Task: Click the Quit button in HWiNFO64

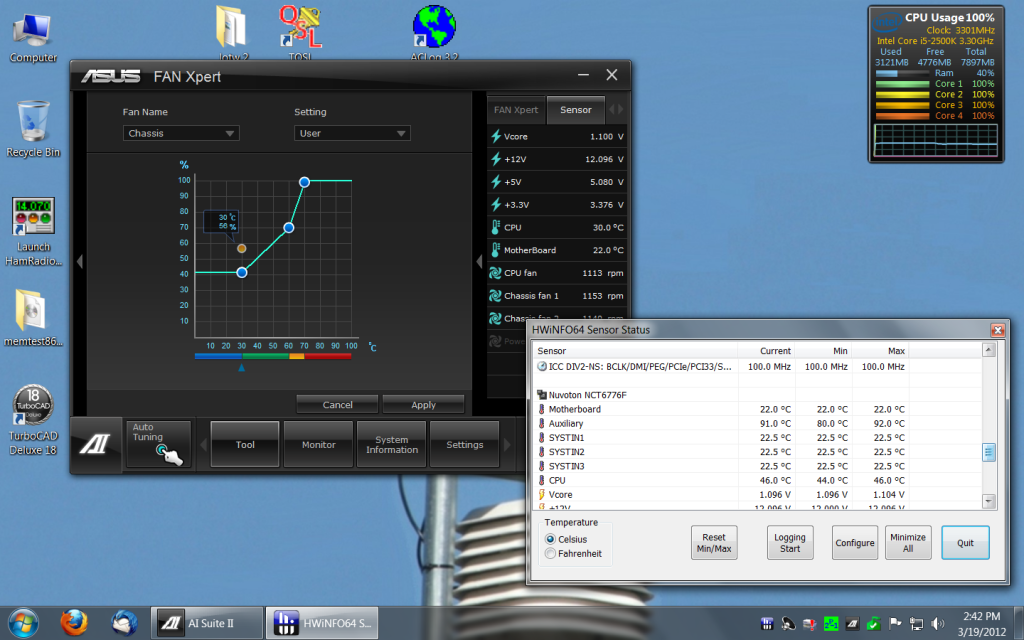Action: pos(965,543)
